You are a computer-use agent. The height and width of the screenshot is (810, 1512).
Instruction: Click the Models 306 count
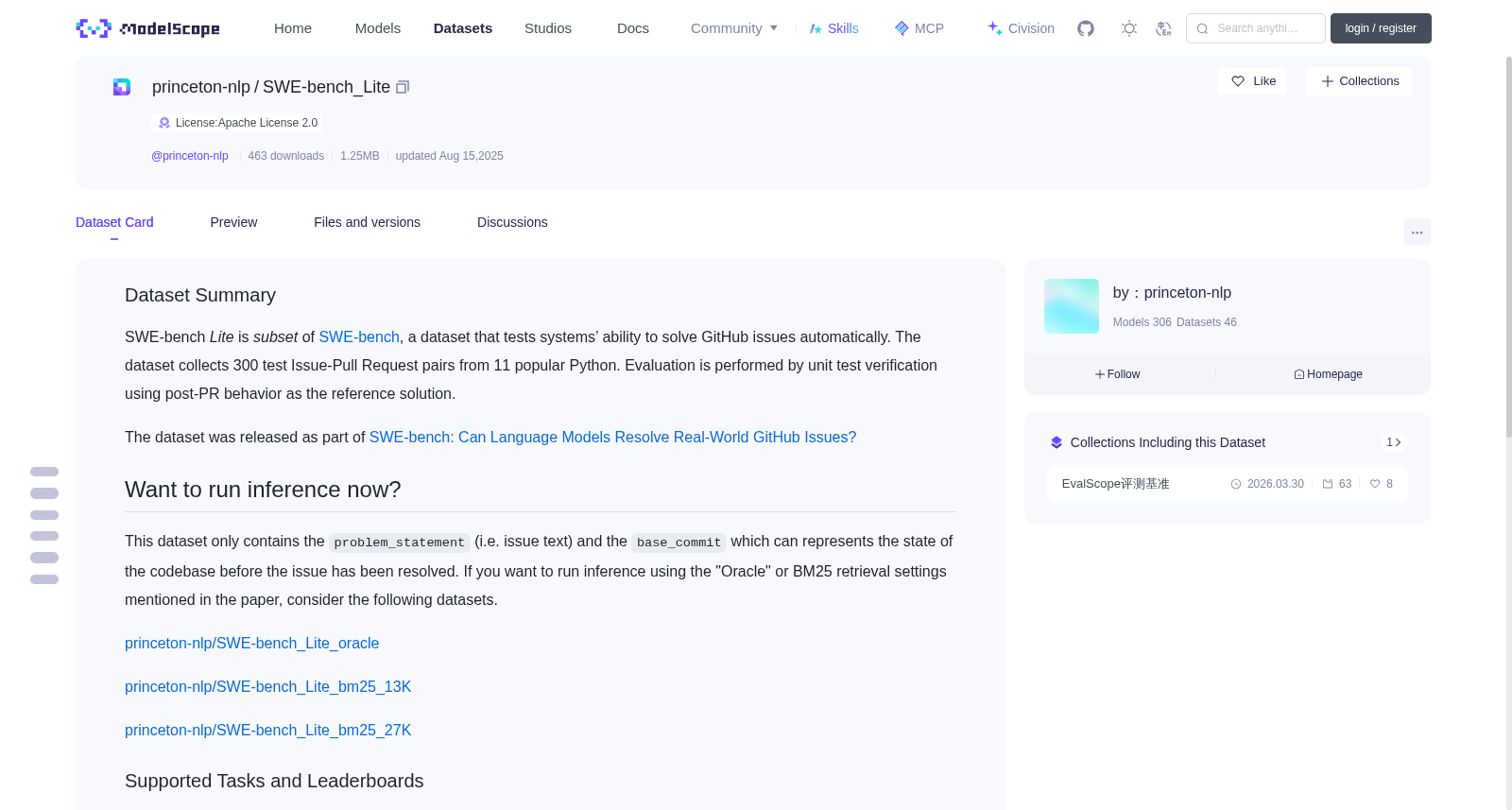pyautogui.click(x=1143, y=322)
